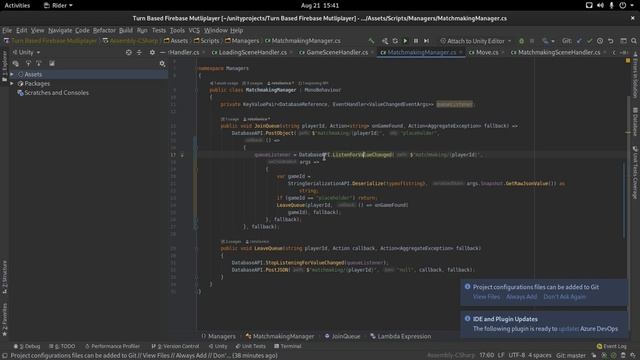The image size is (640, 360).
Task: Open Attach to Unity Editor run configuration dropdown
Action: [x=476, y=41]
